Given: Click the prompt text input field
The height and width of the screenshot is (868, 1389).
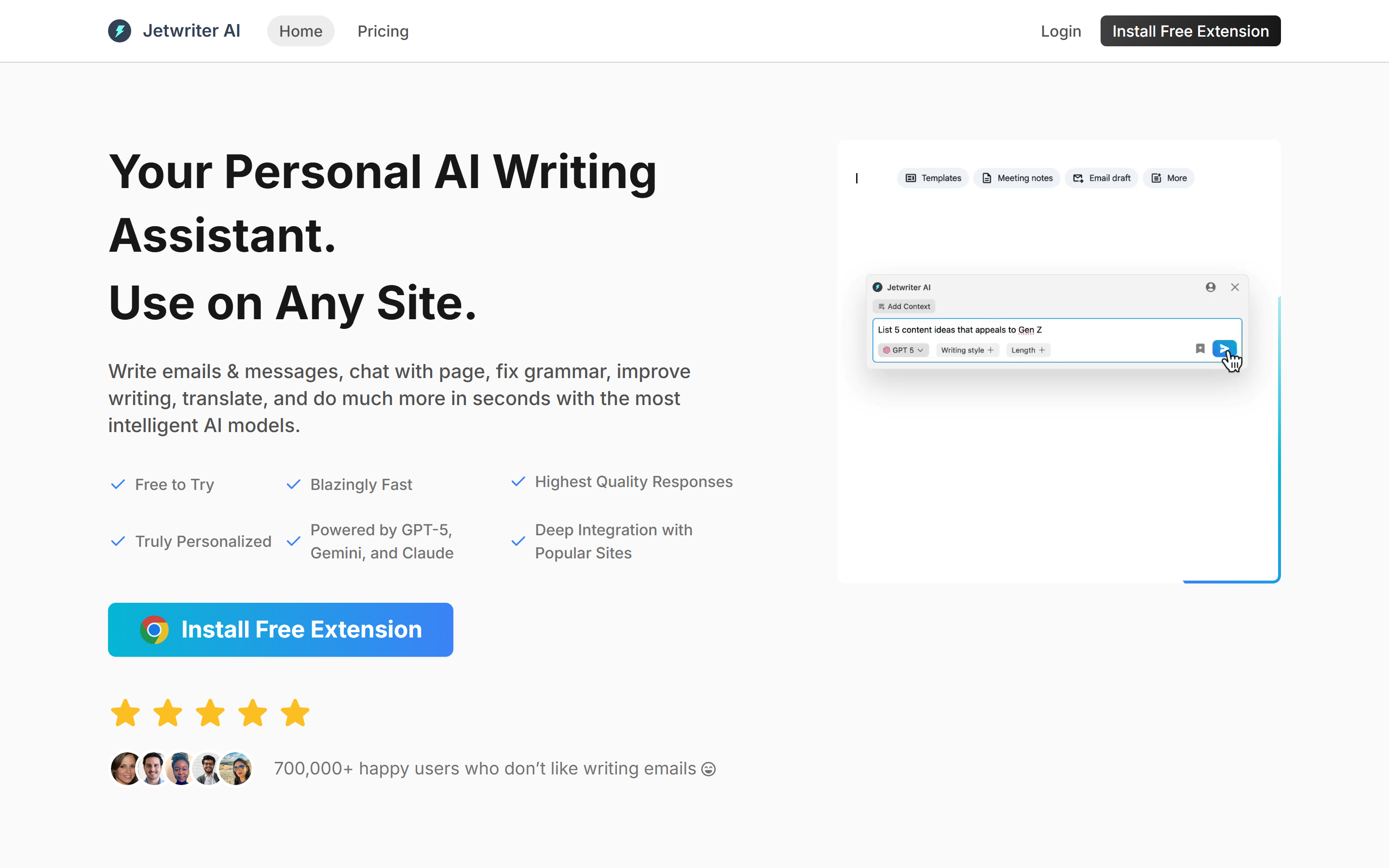Looking at the screenshot, I should click(x=1056, y=329).
